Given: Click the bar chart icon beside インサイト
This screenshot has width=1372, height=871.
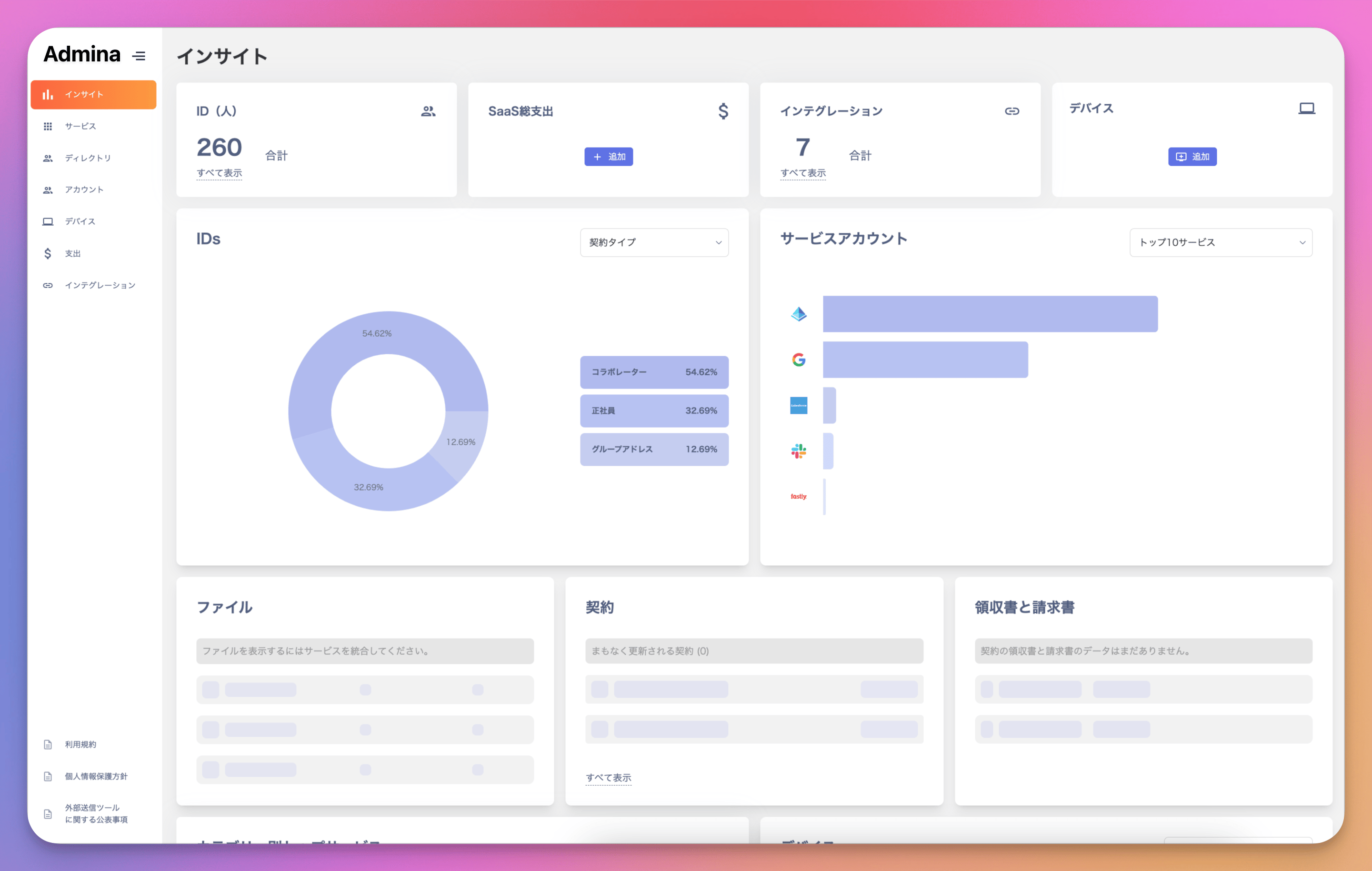Looking at the screenshot, I should click(48, 95).
